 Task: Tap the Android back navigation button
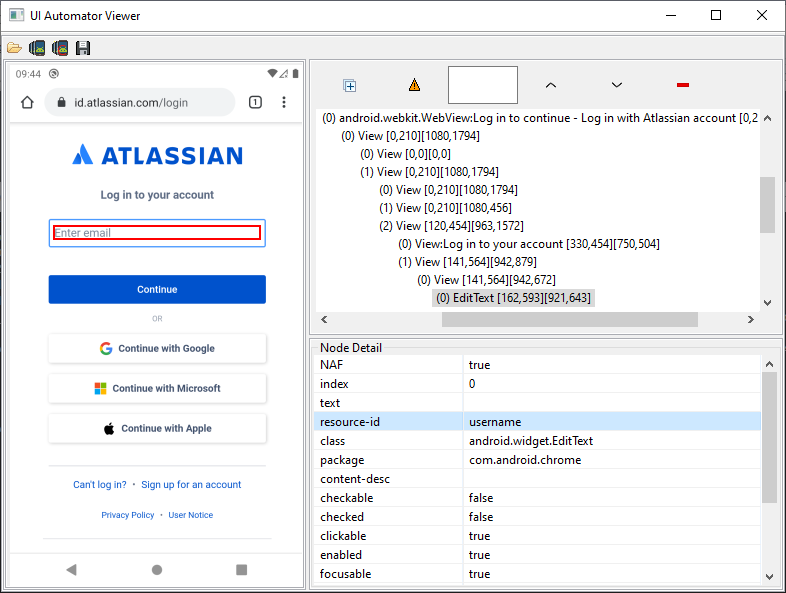point(72,569)
